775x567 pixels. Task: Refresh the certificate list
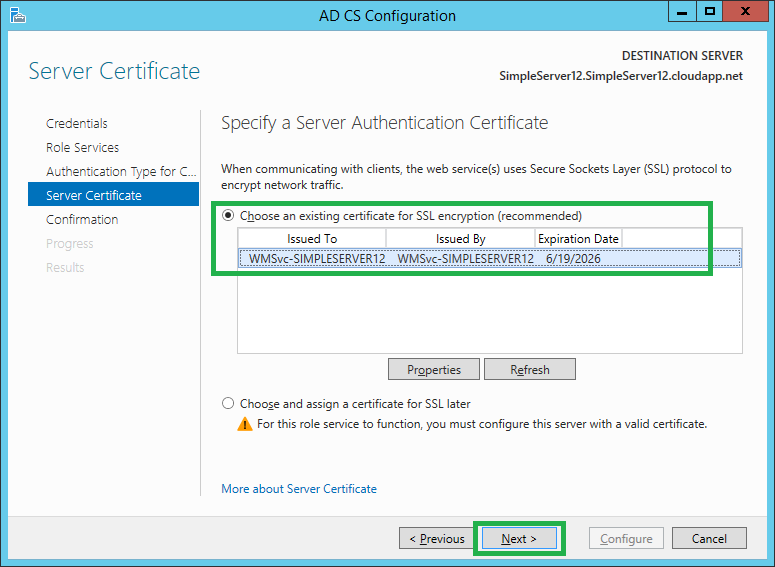[530, 369]
